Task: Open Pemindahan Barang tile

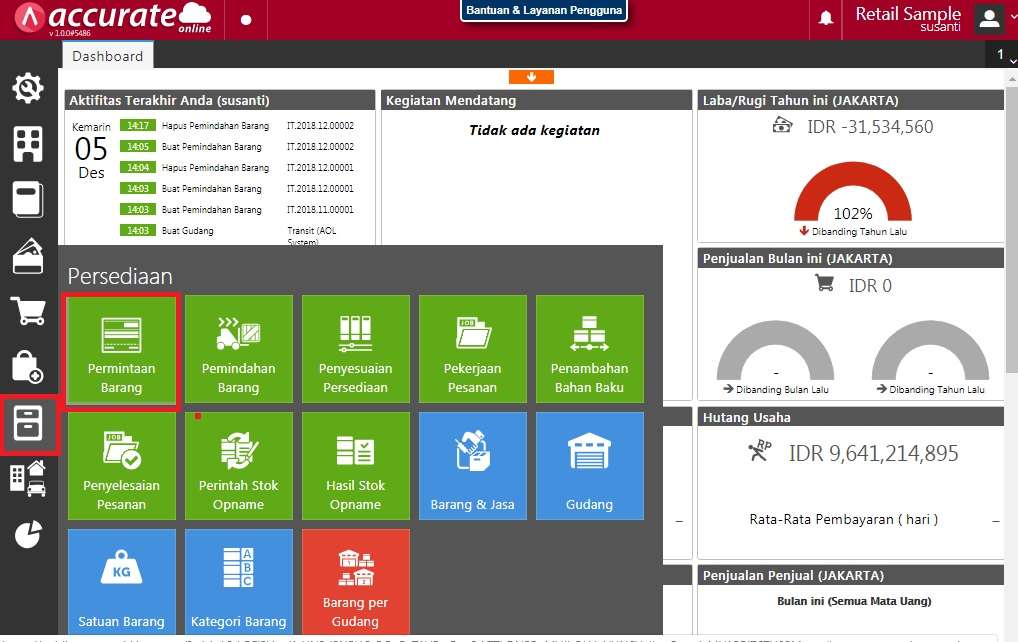Action: [x=238, y=349]
